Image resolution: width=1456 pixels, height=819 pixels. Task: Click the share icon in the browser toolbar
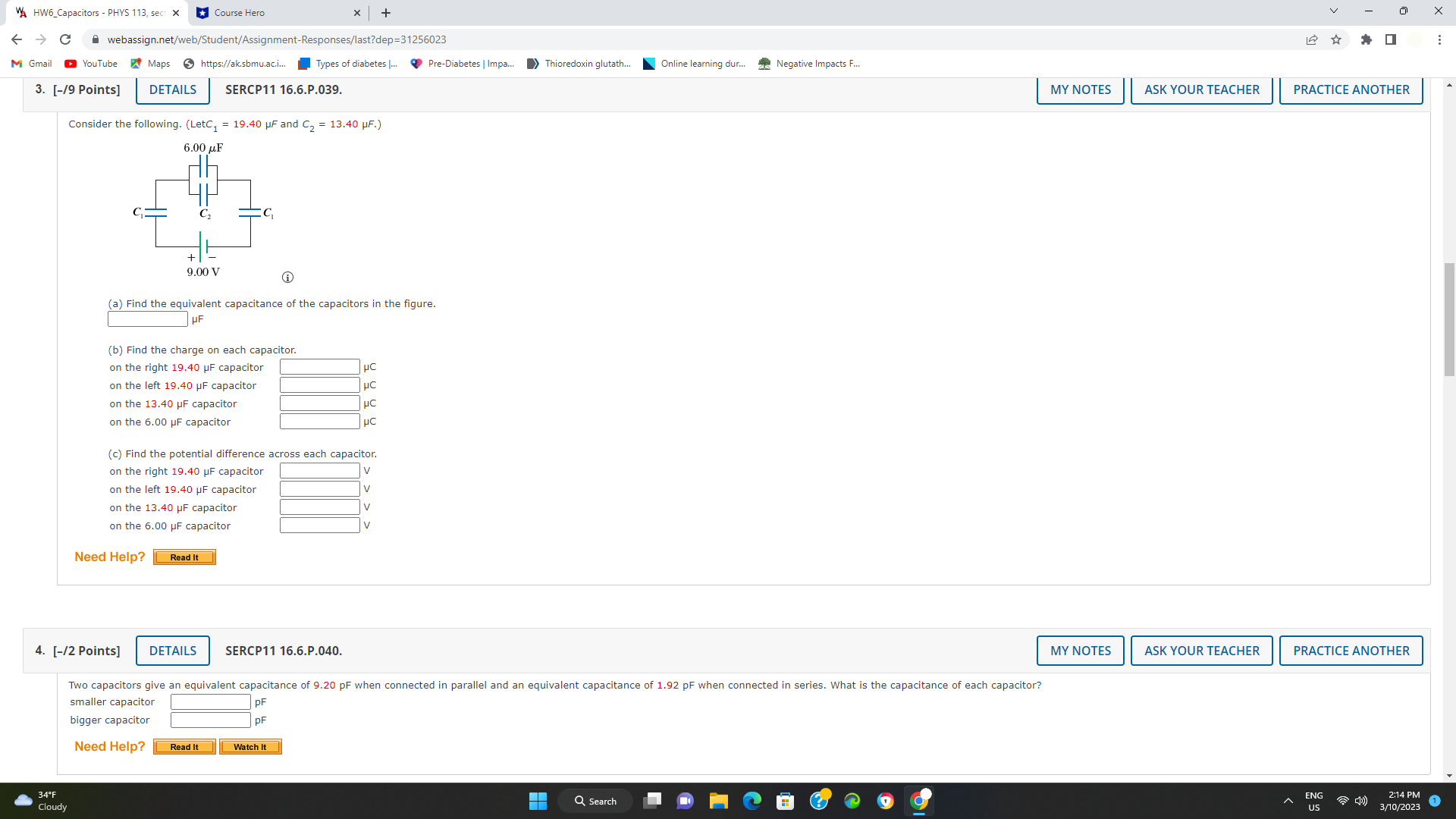(1313, 39)
